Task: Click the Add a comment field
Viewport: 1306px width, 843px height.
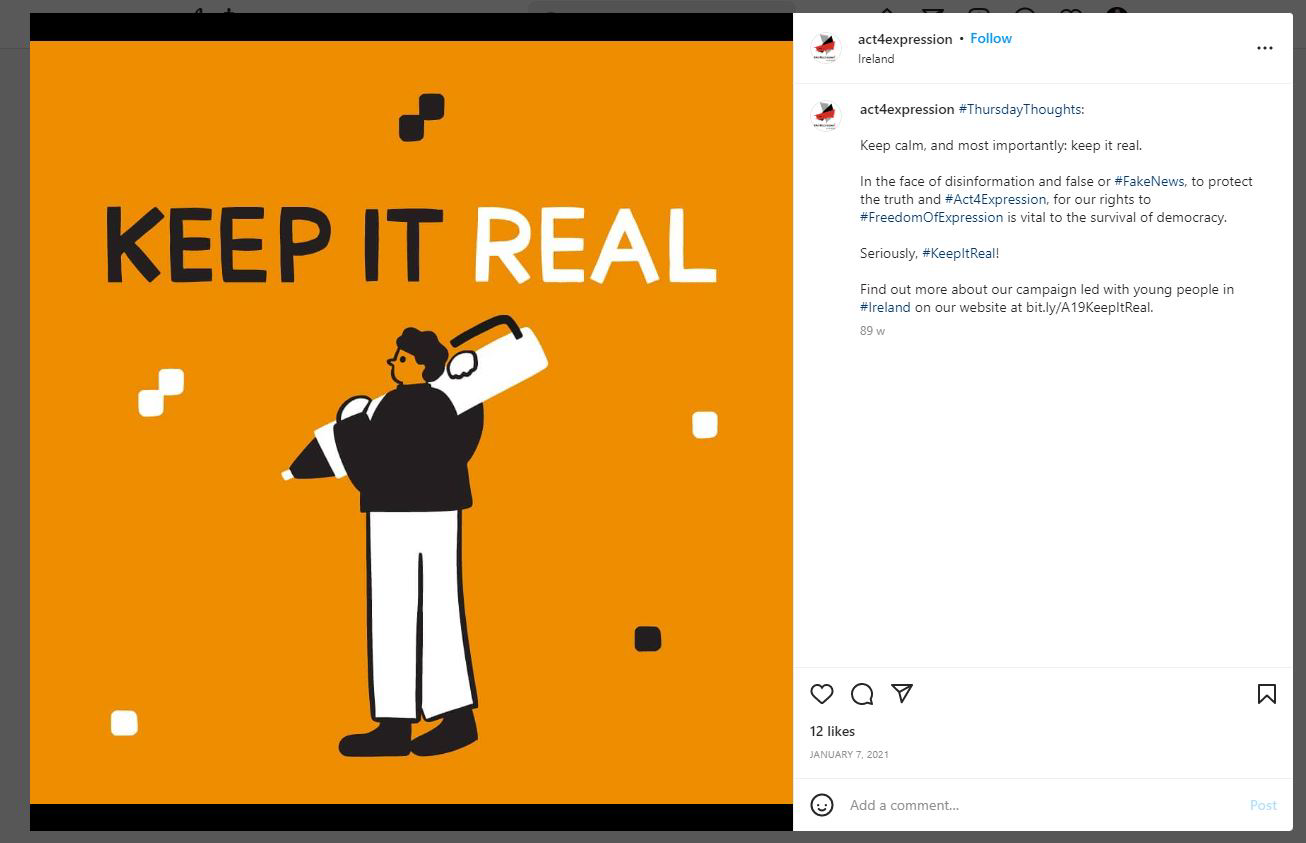Action: click(1040, 805)
